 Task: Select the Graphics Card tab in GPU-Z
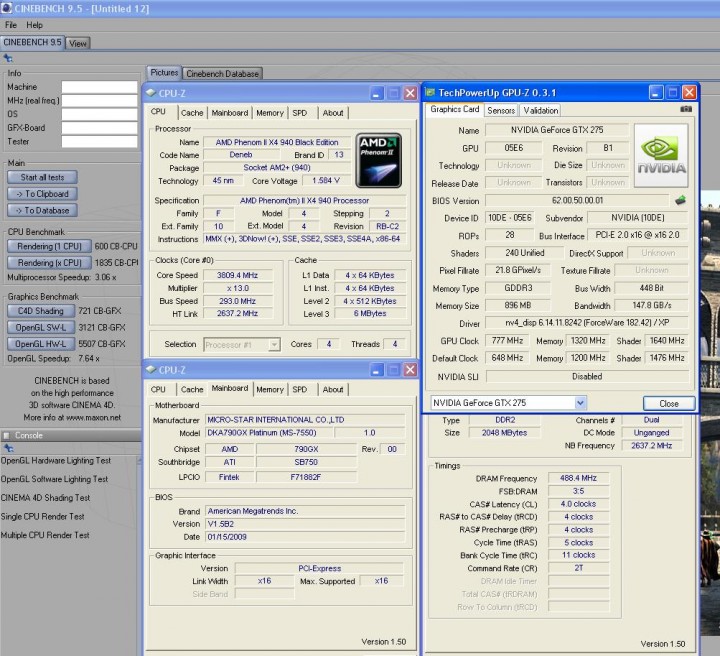click(455, 109)
